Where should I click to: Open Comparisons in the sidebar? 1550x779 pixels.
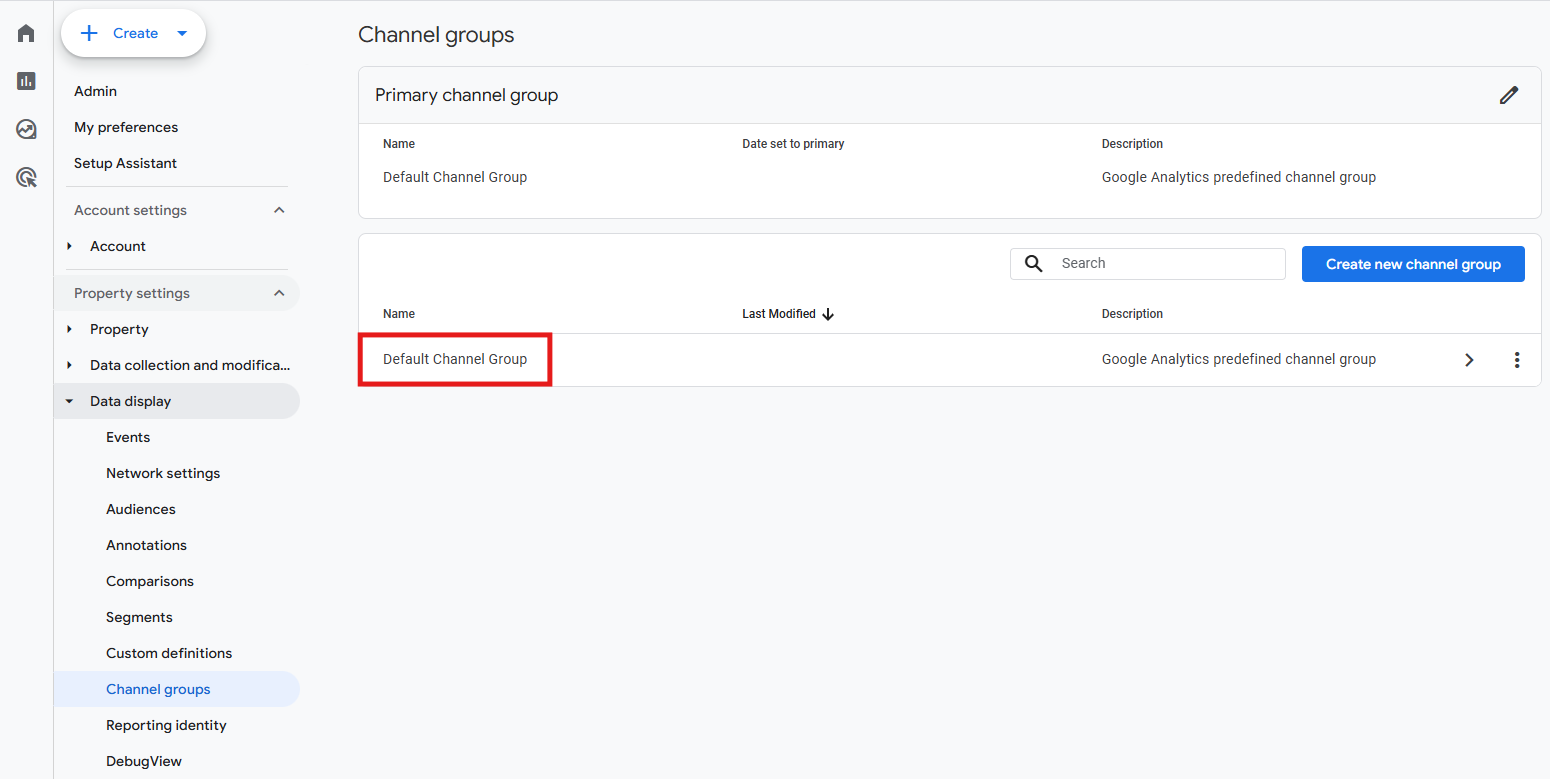pyautogui.click(x=150, y=581)
